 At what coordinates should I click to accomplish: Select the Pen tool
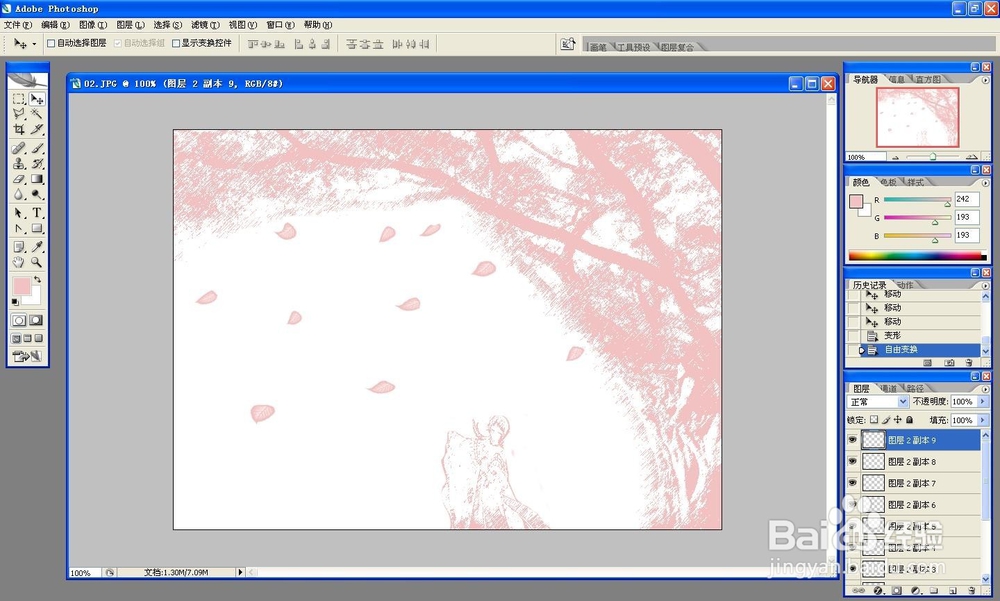[19, 228]
